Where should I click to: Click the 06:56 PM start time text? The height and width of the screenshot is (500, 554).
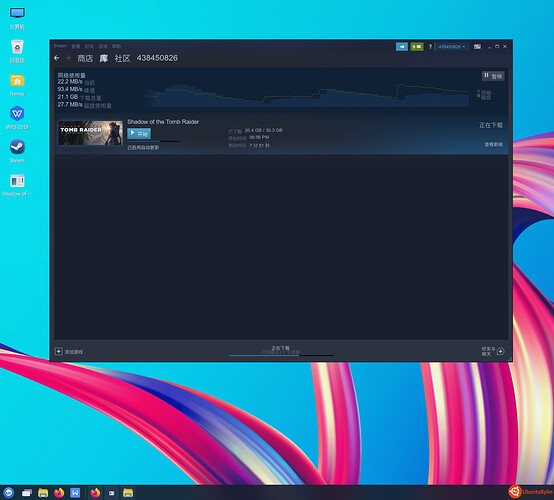(x=259, y=137)
